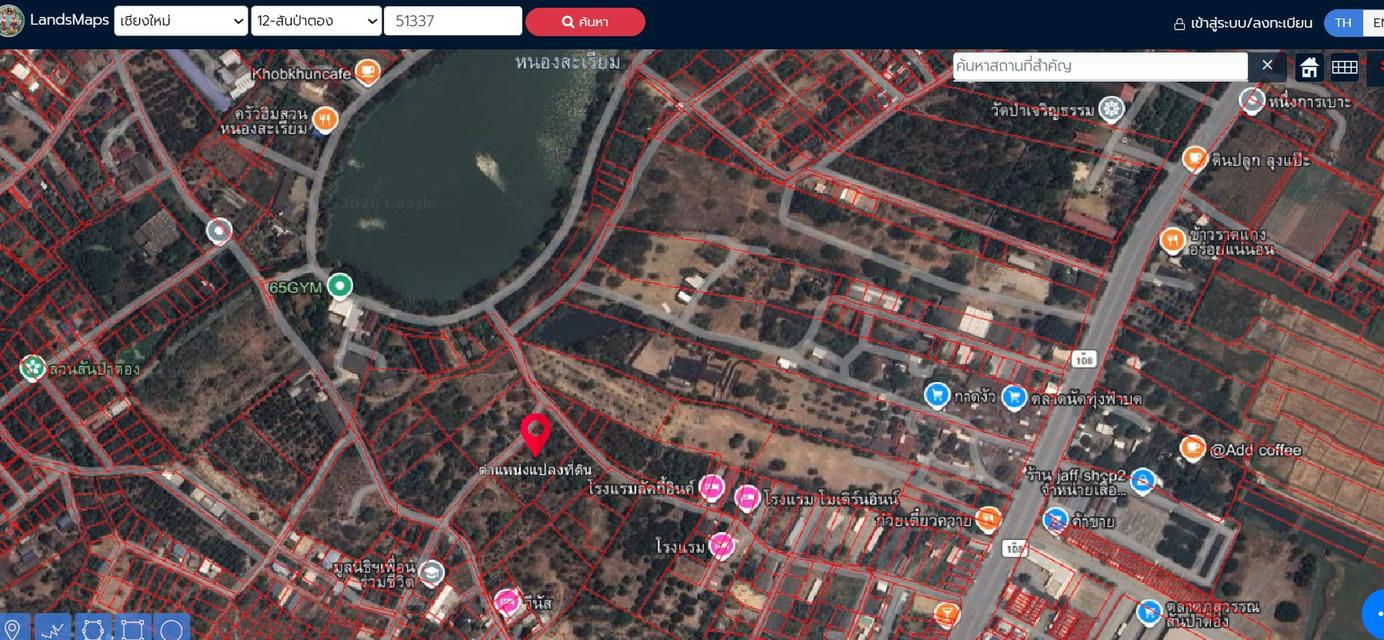Viewport: 1384px width, 640px height.
Task: Click the LandsMaps logo emblem
Action: coord(10,20)
